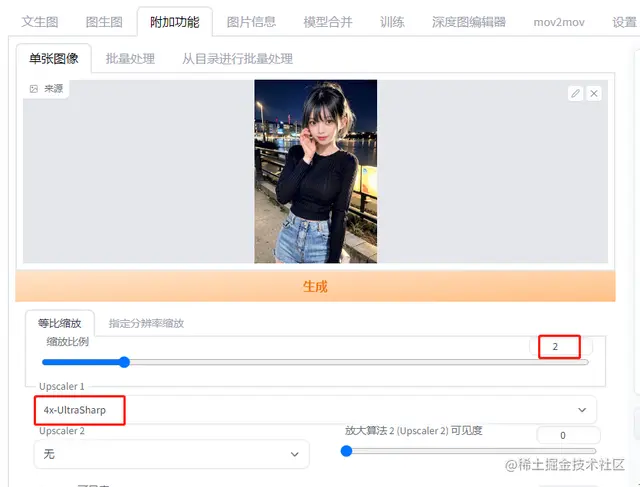This screenshot has width=640, height=487.
Task: Open the Upscaler 2 dropdown showing 无
Action: [171, 454]
